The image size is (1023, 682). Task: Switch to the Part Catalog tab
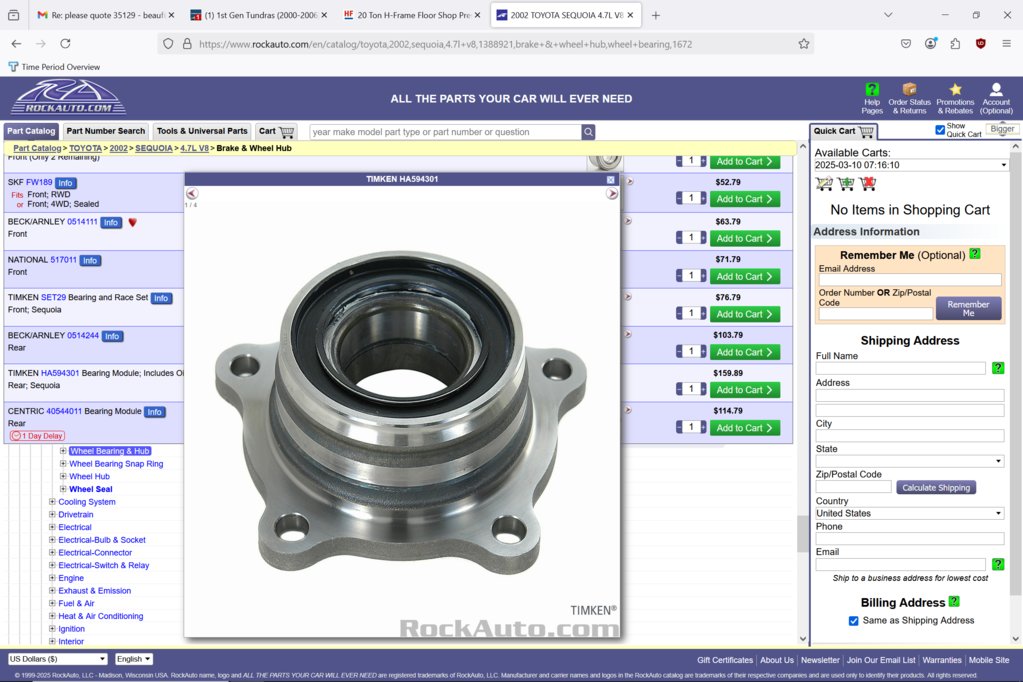[31, 131]
